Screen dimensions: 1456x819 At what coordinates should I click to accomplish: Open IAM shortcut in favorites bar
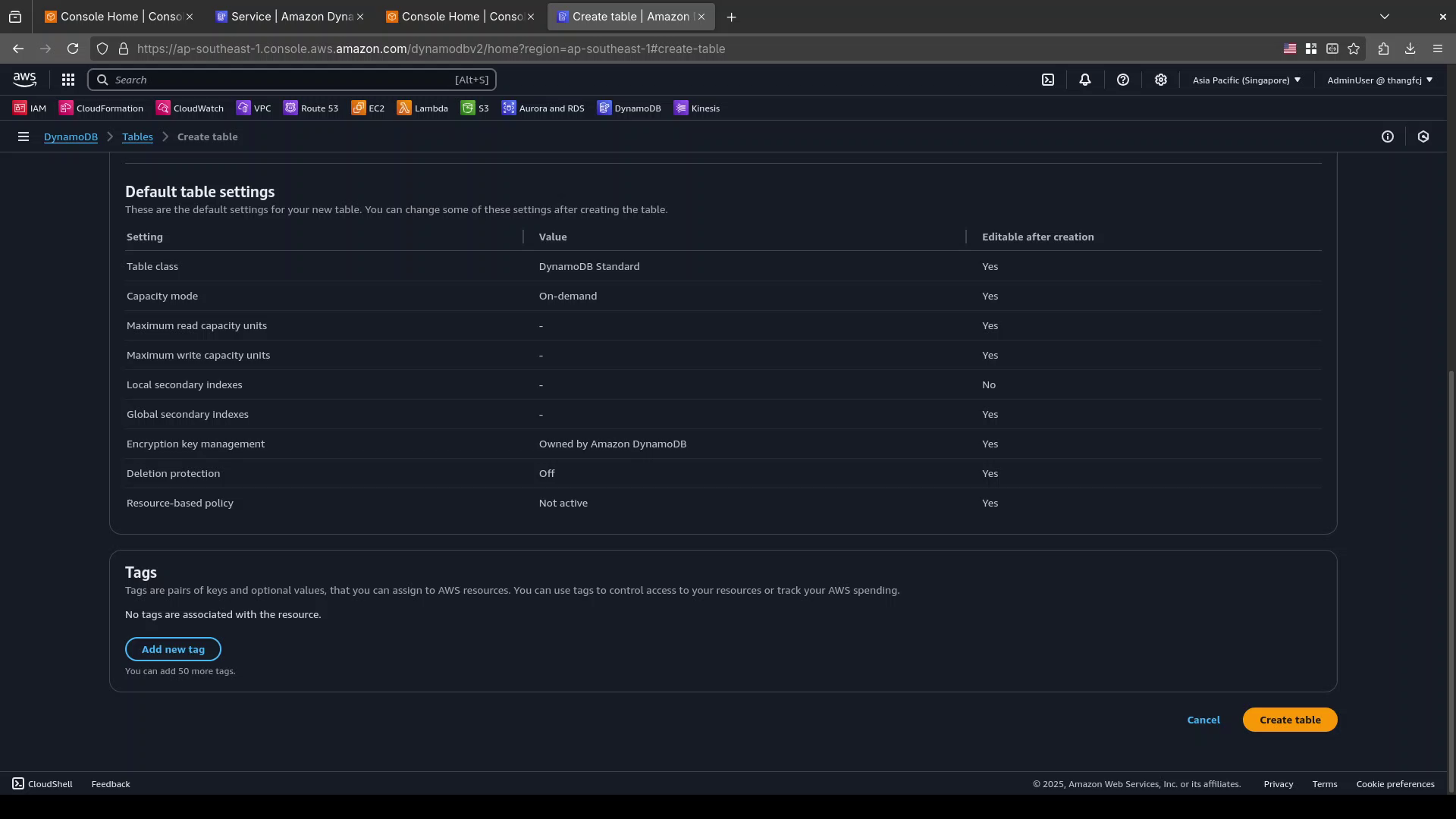(x=30, y=108)
